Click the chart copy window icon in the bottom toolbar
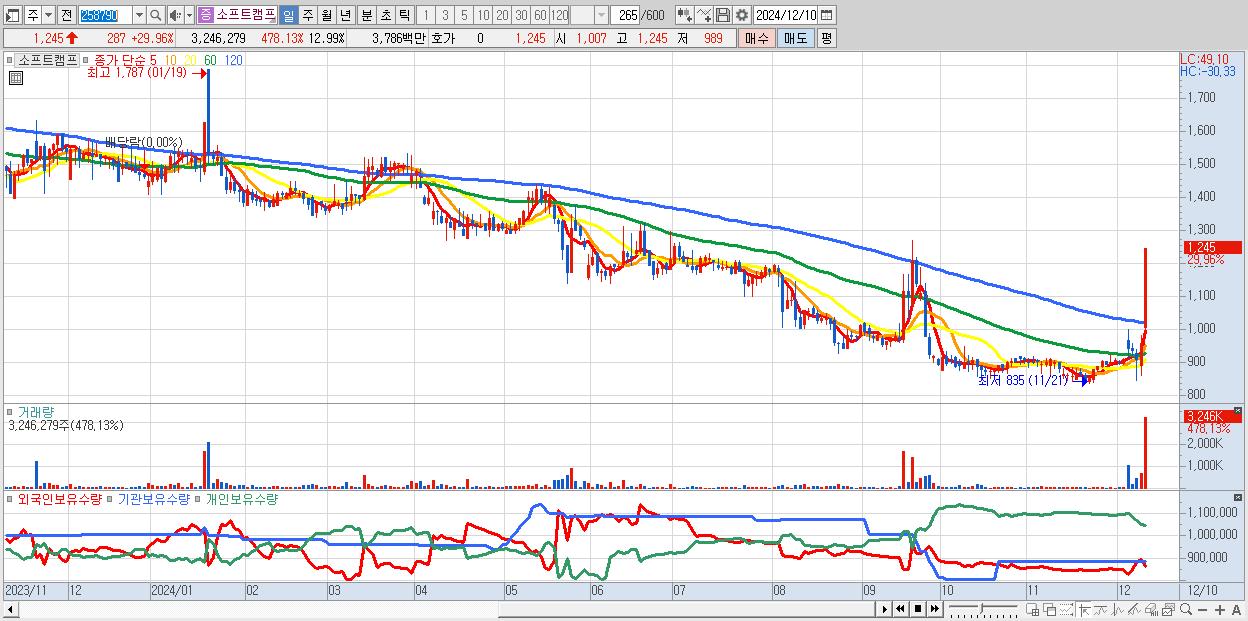The height and width of the screenshot is (621, 1248). pyautogui.click(x=1168, y=609)
